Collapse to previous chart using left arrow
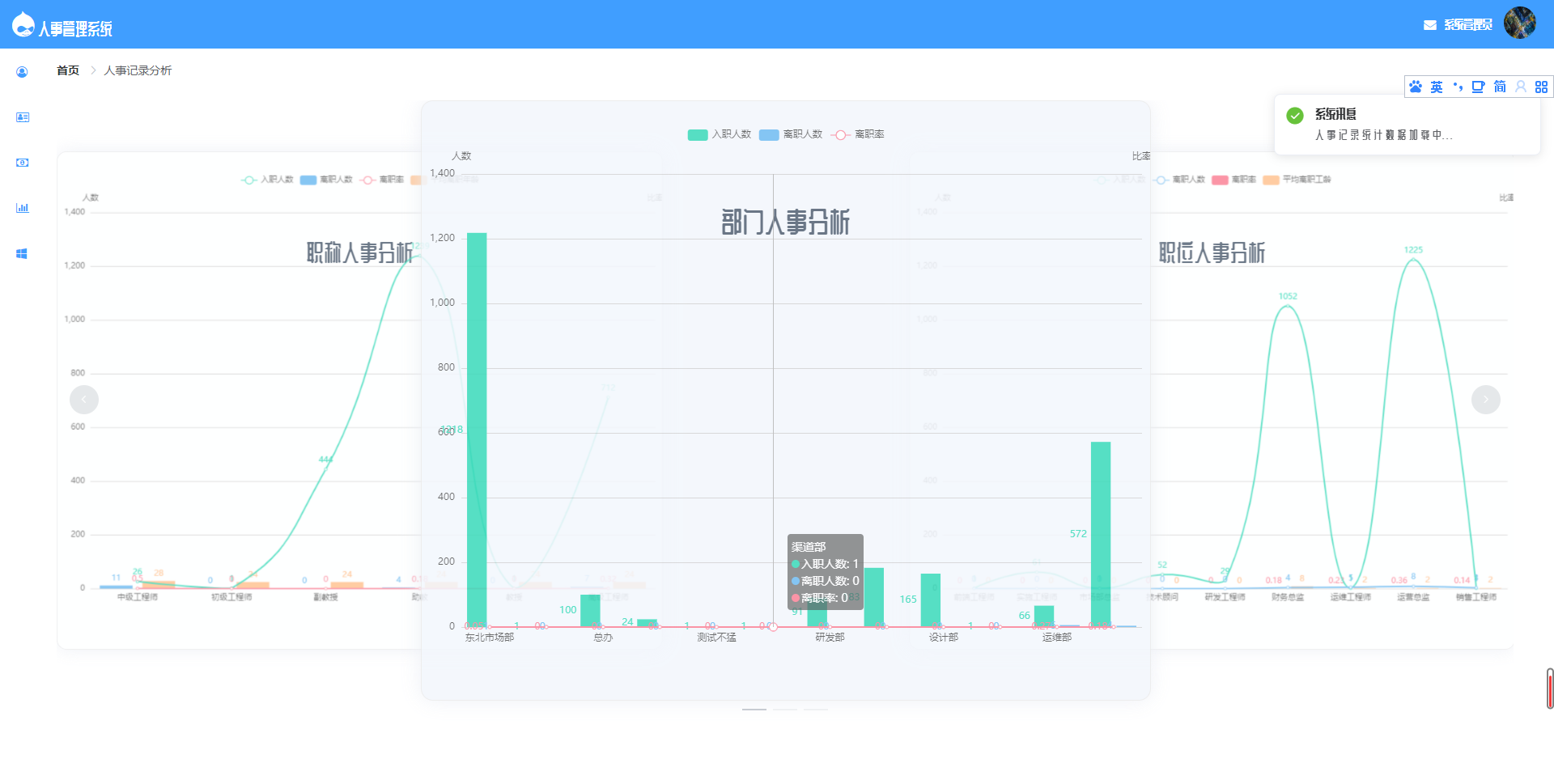The height and width of the screenshot is (784, 1554). tap(84, 399)
